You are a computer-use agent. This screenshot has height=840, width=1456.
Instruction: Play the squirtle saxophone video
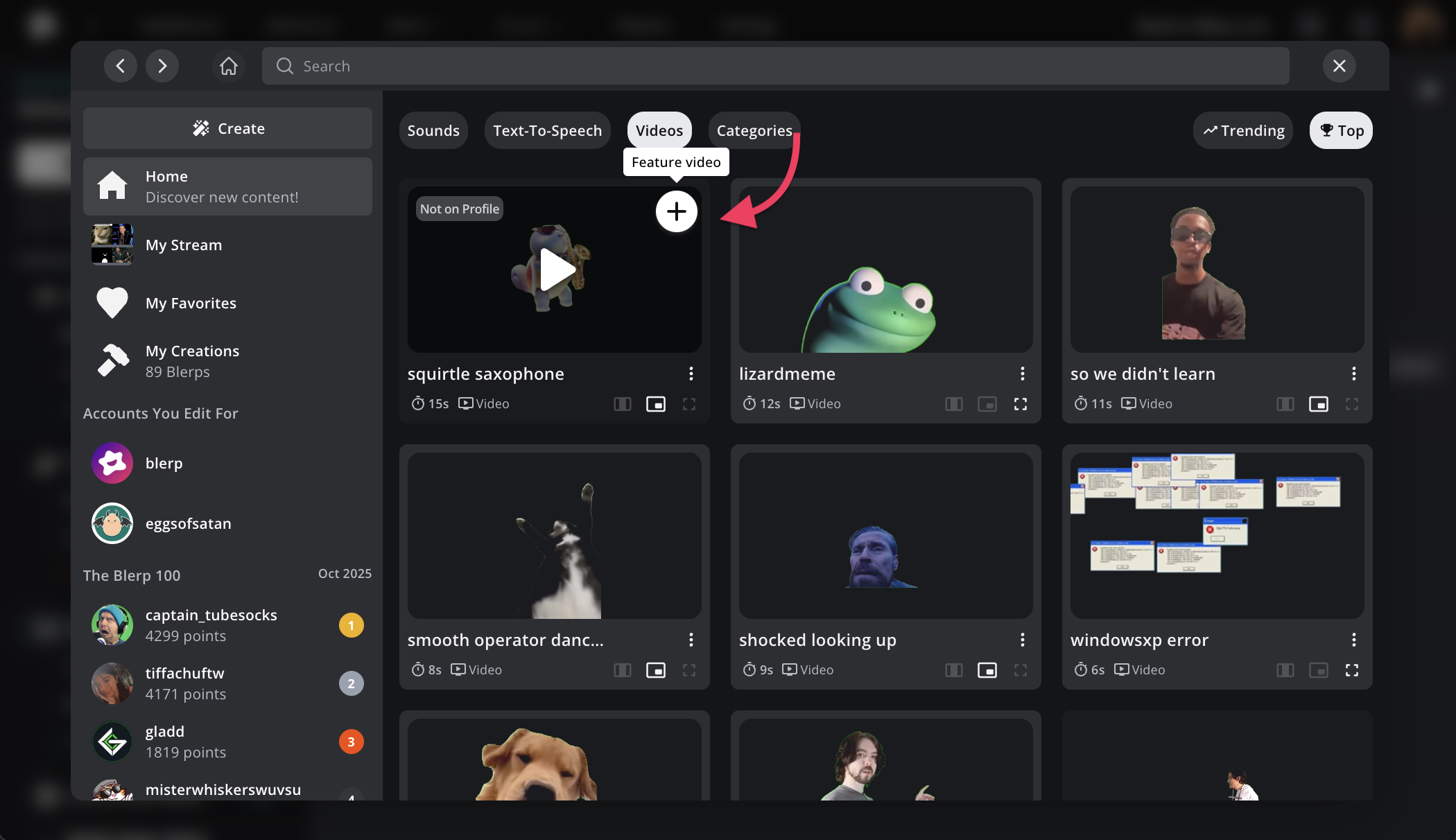557,270
